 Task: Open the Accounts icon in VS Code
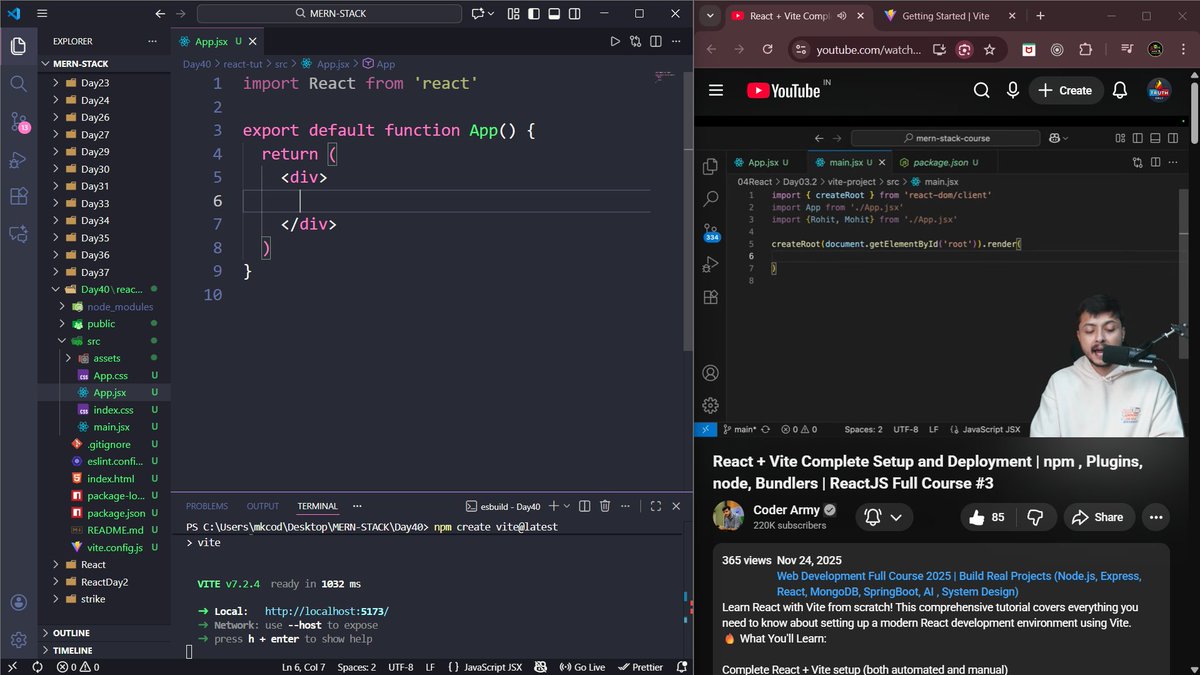[18, 603]
